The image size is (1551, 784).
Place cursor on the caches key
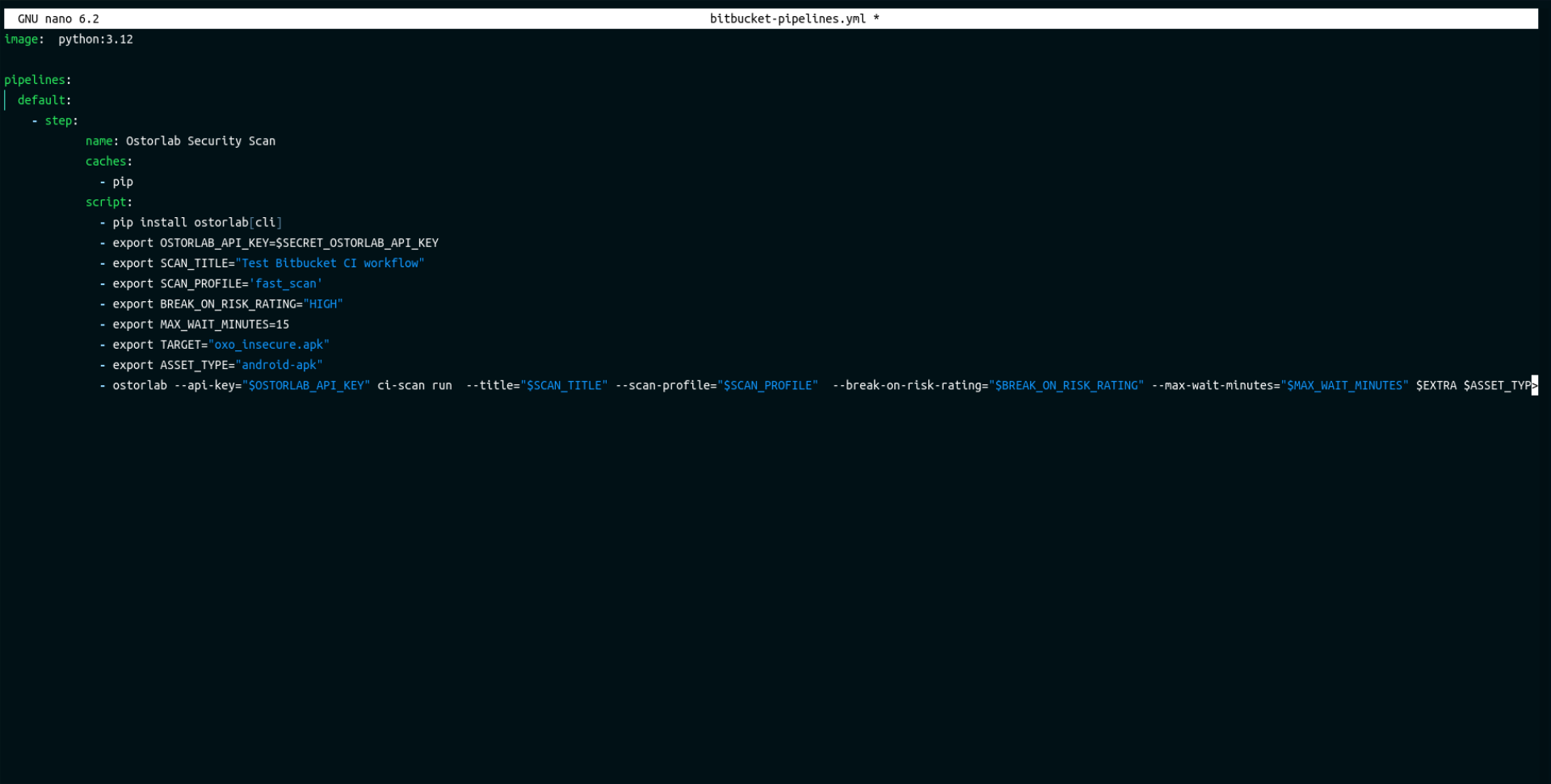point(106,161)
